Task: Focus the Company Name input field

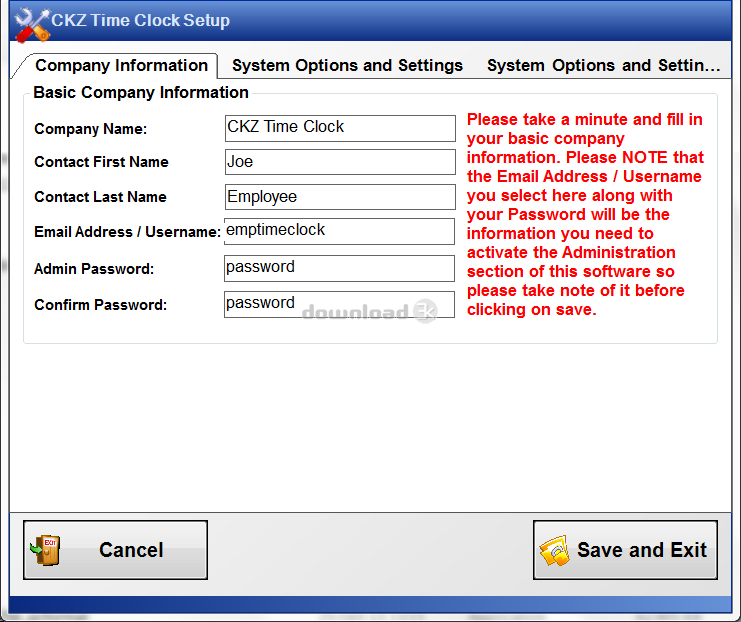Action: point(340,128)
